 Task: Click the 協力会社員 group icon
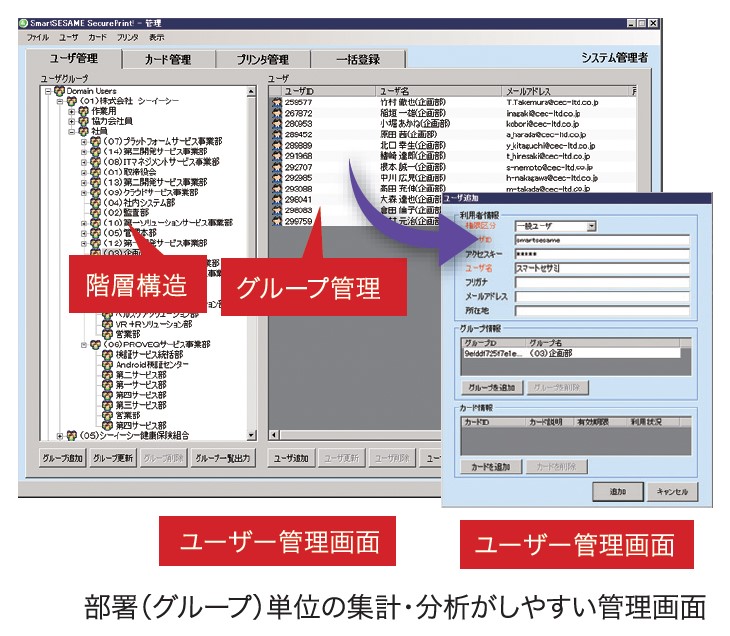tap(84, 122)
